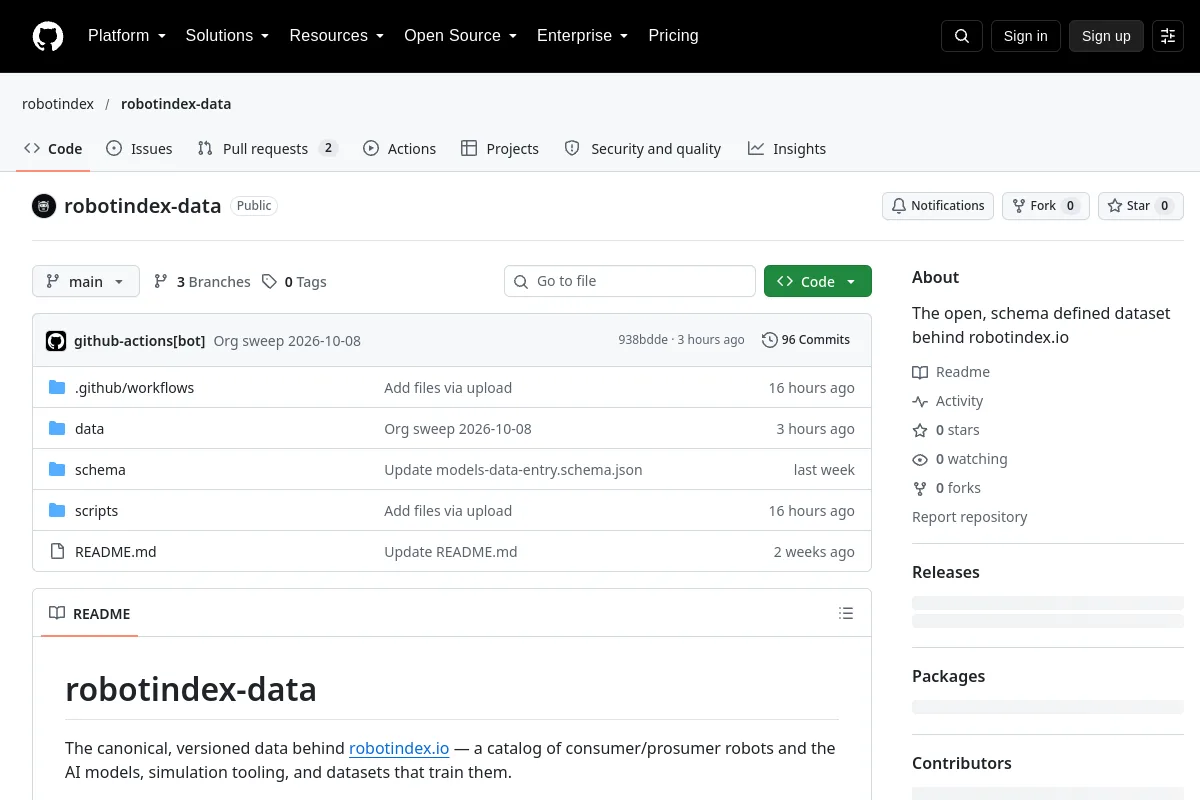
Task: Open the schema folder name
Action: (100, 470)
